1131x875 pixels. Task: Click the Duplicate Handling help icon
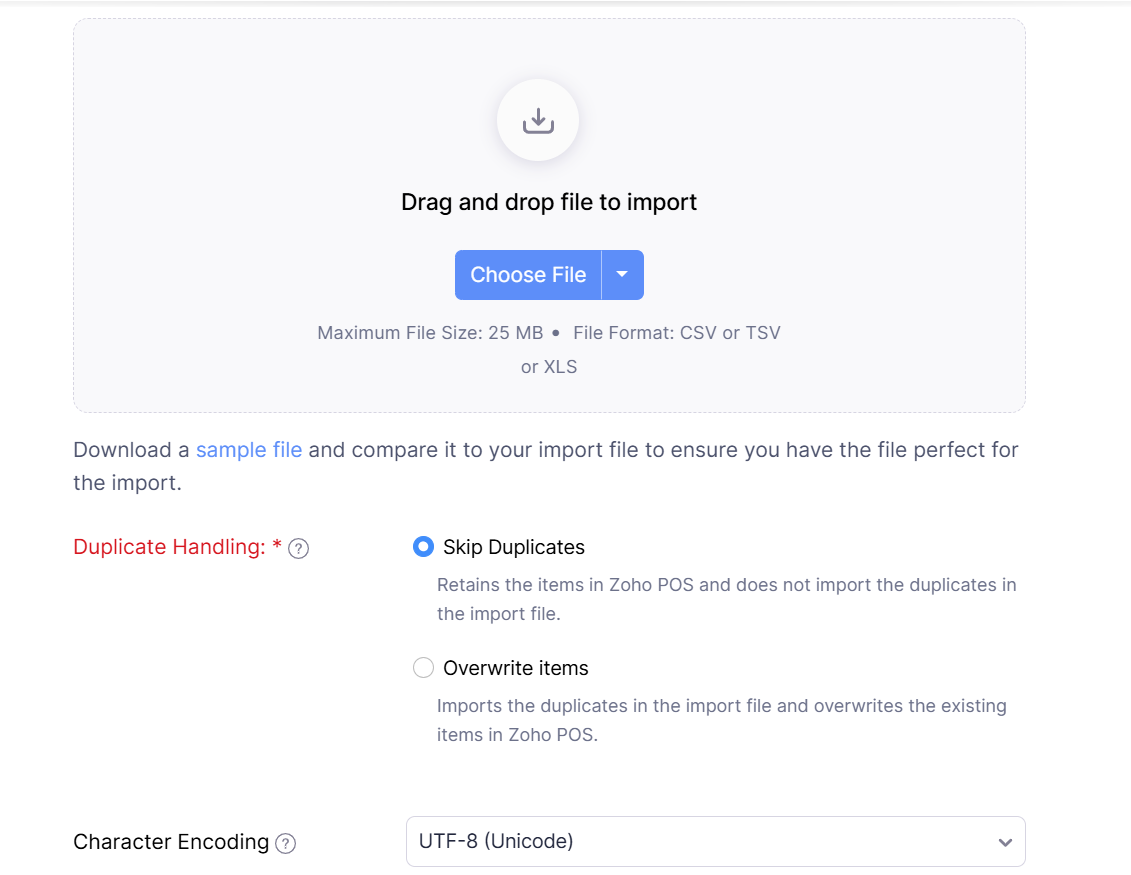pos(298,548)
